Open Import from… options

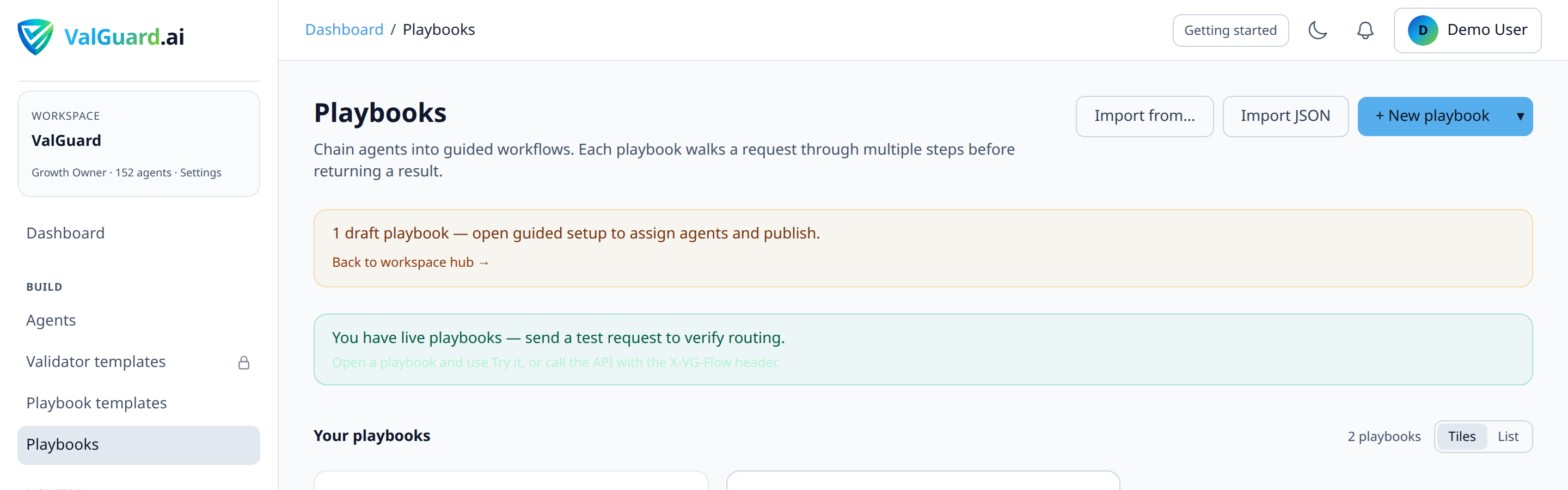[x=1144, y=117]
